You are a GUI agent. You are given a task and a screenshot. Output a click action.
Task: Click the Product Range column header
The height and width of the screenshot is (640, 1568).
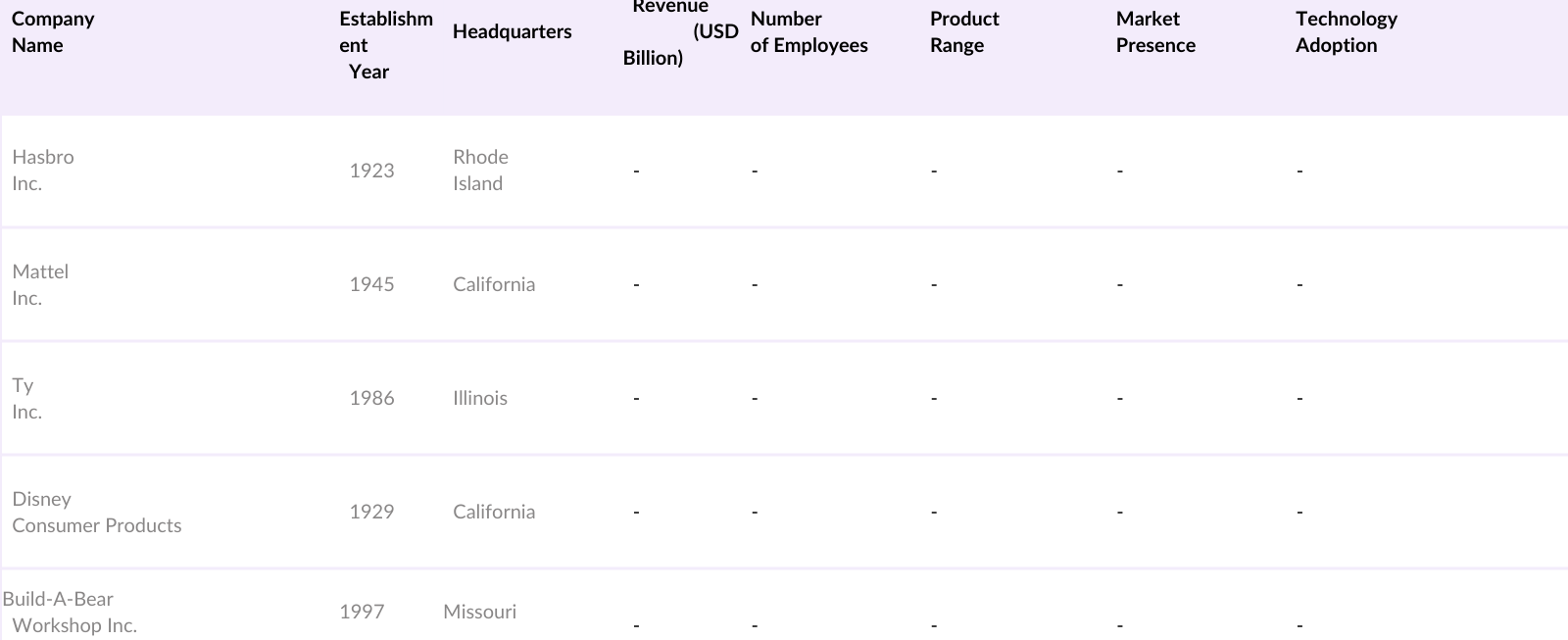(x=963, y=32)
